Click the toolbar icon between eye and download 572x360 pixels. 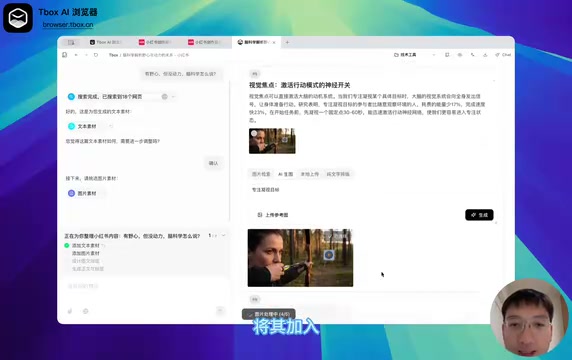pos(473,55)
